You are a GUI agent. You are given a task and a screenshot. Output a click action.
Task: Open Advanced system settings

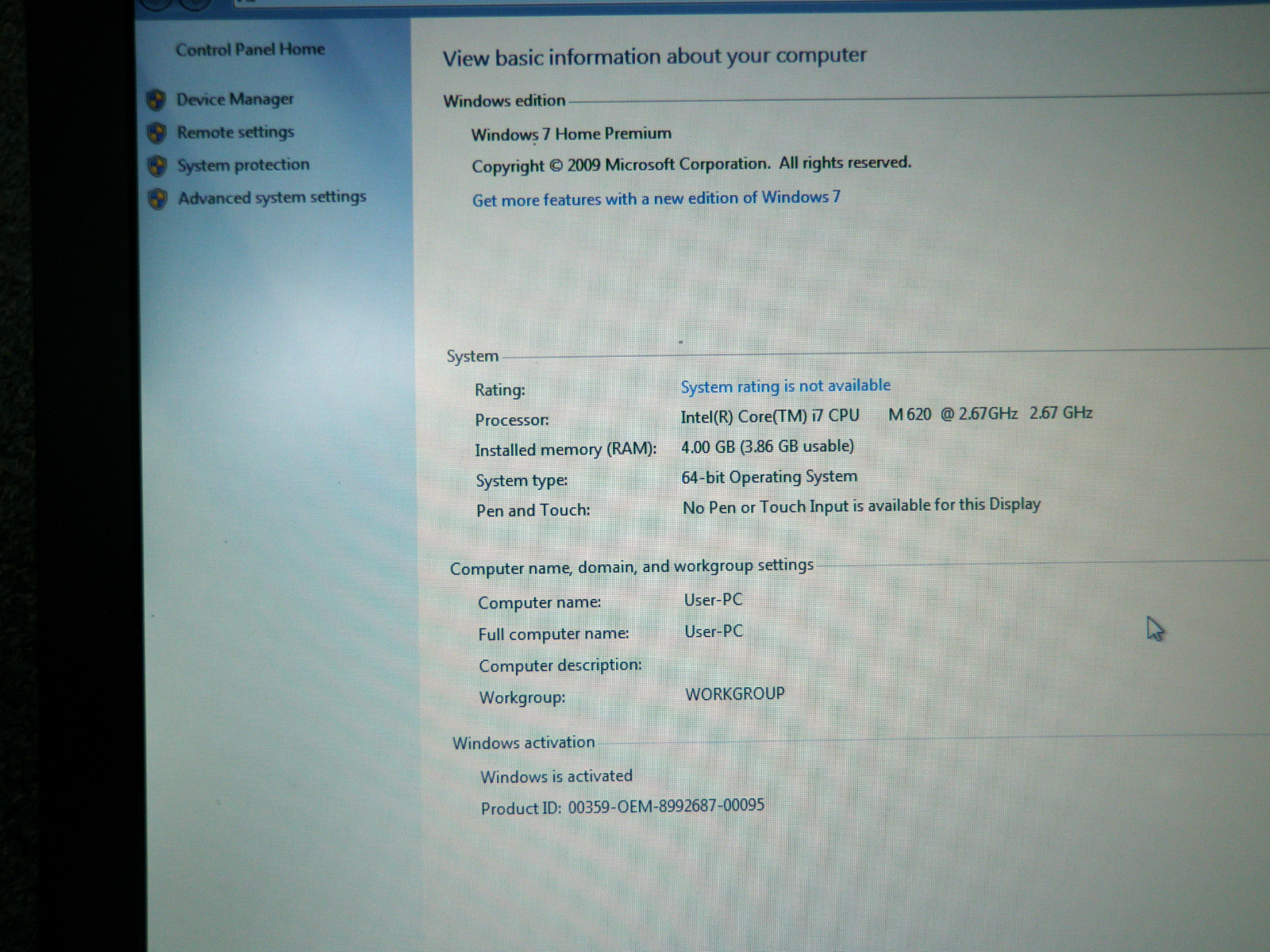[x=272, y=198]
